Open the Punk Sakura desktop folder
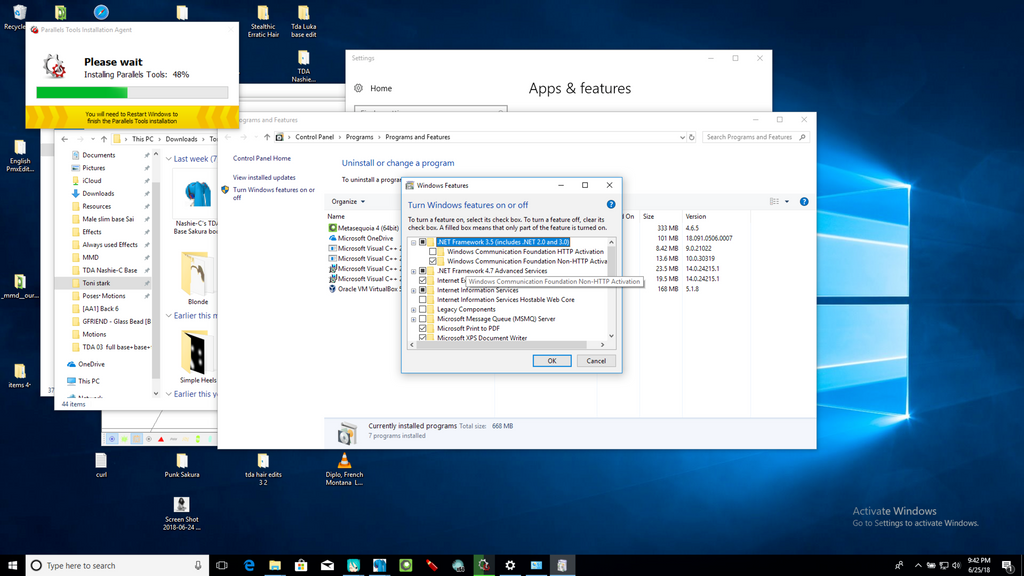 182,466
